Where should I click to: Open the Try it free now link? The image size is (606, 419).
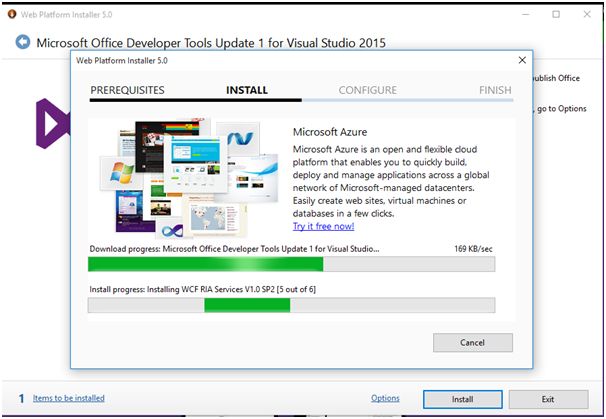(323, 226)
